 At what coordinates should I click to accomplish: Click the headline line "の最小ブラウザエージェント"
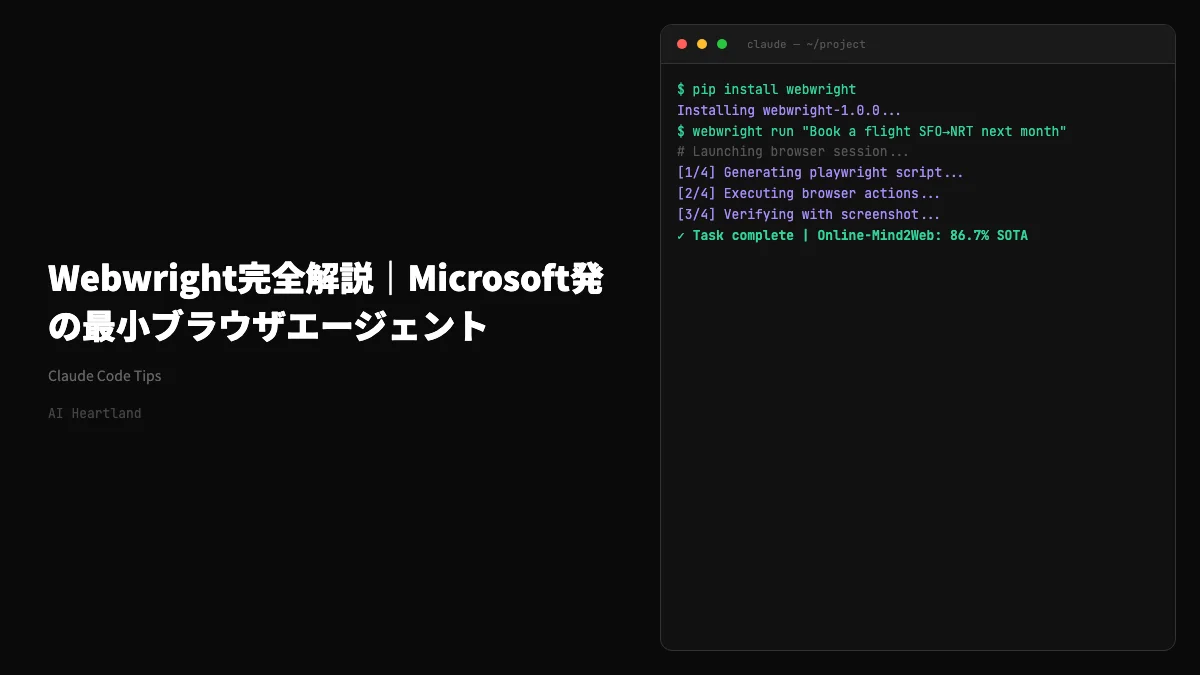268,327
